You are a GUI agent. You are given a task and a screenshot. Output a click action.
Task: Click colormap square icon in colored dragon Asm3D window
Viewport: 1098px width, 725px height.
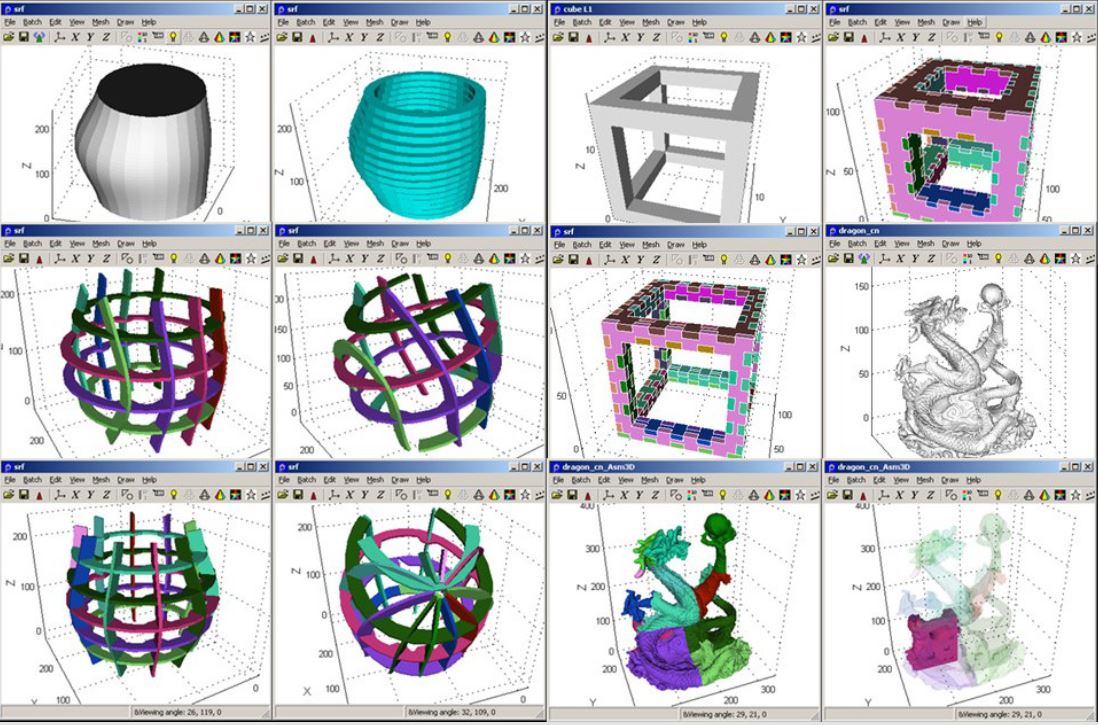(784, 495)
